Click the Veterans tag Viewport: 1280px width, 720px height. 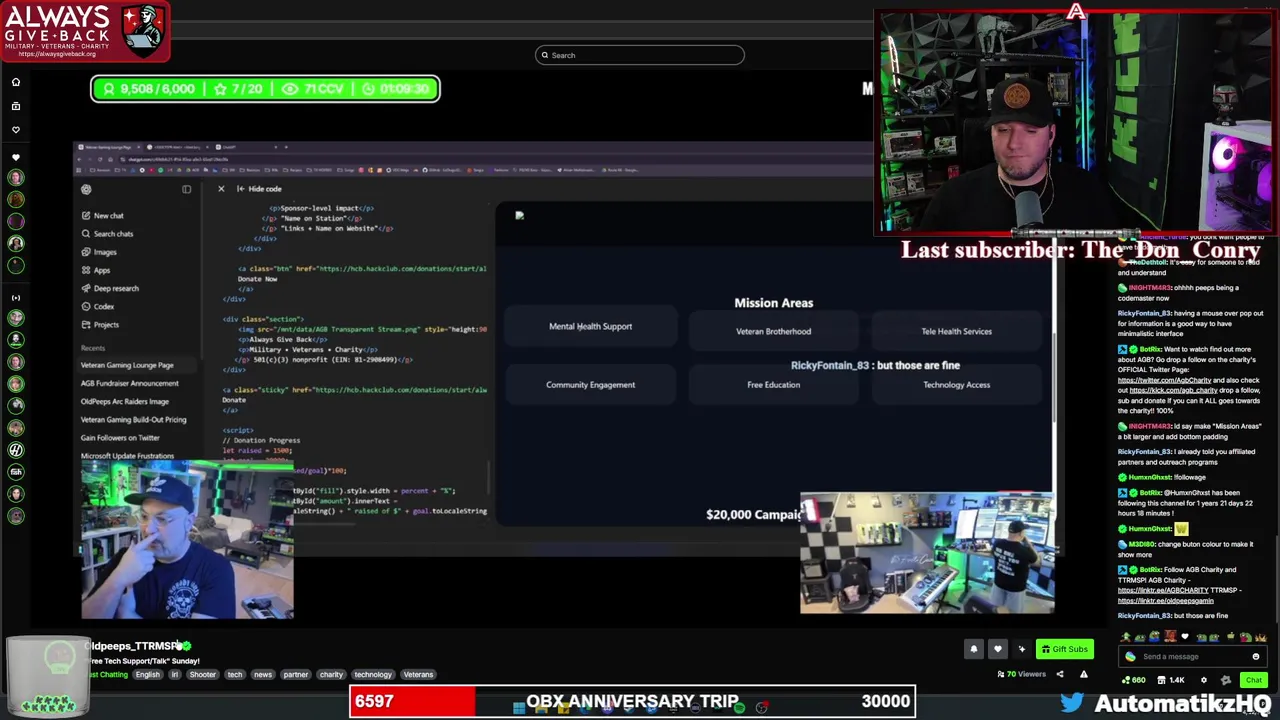(x=418, y=675)
